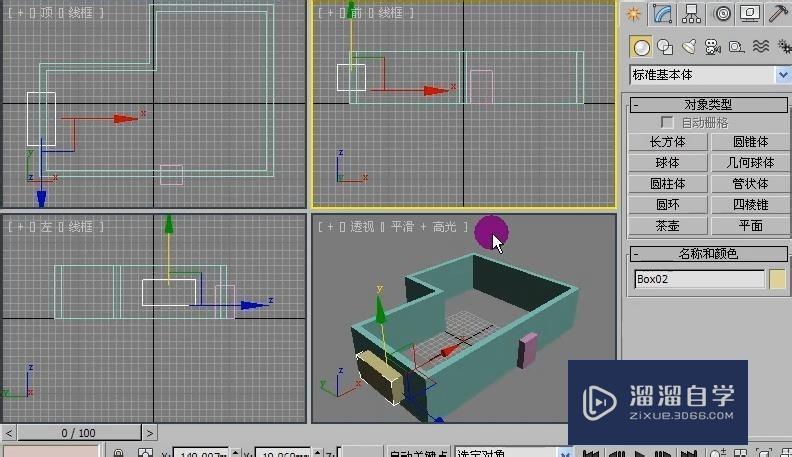Open 线框 shading menu in 顶 viewport

point(81,13)
